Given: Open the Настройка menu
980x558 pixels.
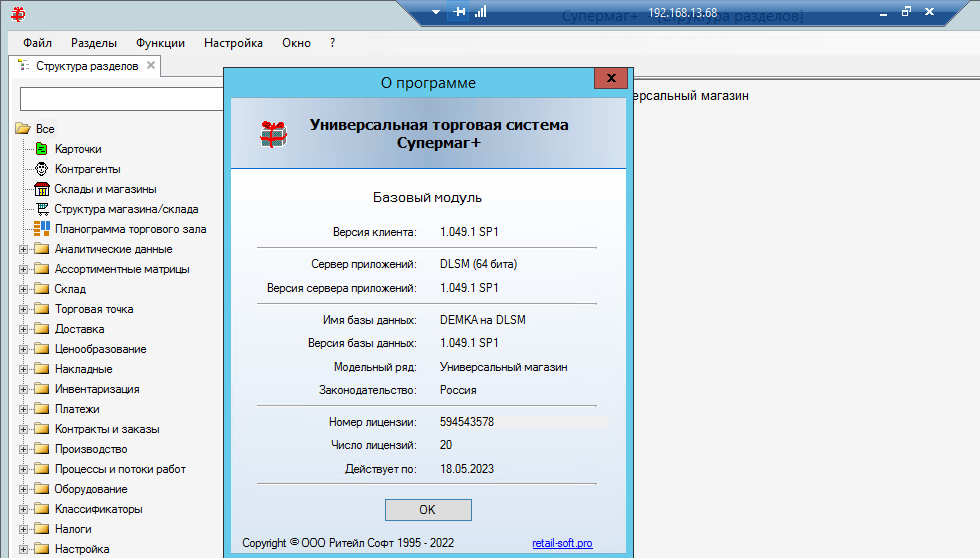Looking at the screenshot, I should [x=233, y=43].
